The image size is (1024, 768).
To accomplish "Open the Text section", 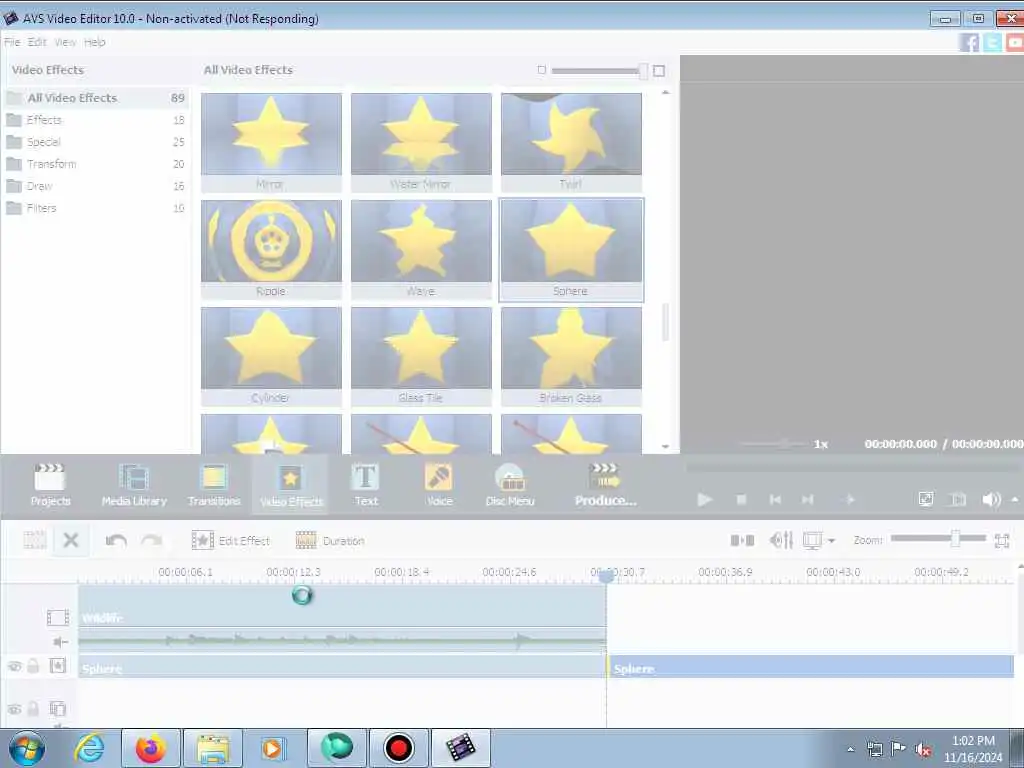I will point(366,485).
